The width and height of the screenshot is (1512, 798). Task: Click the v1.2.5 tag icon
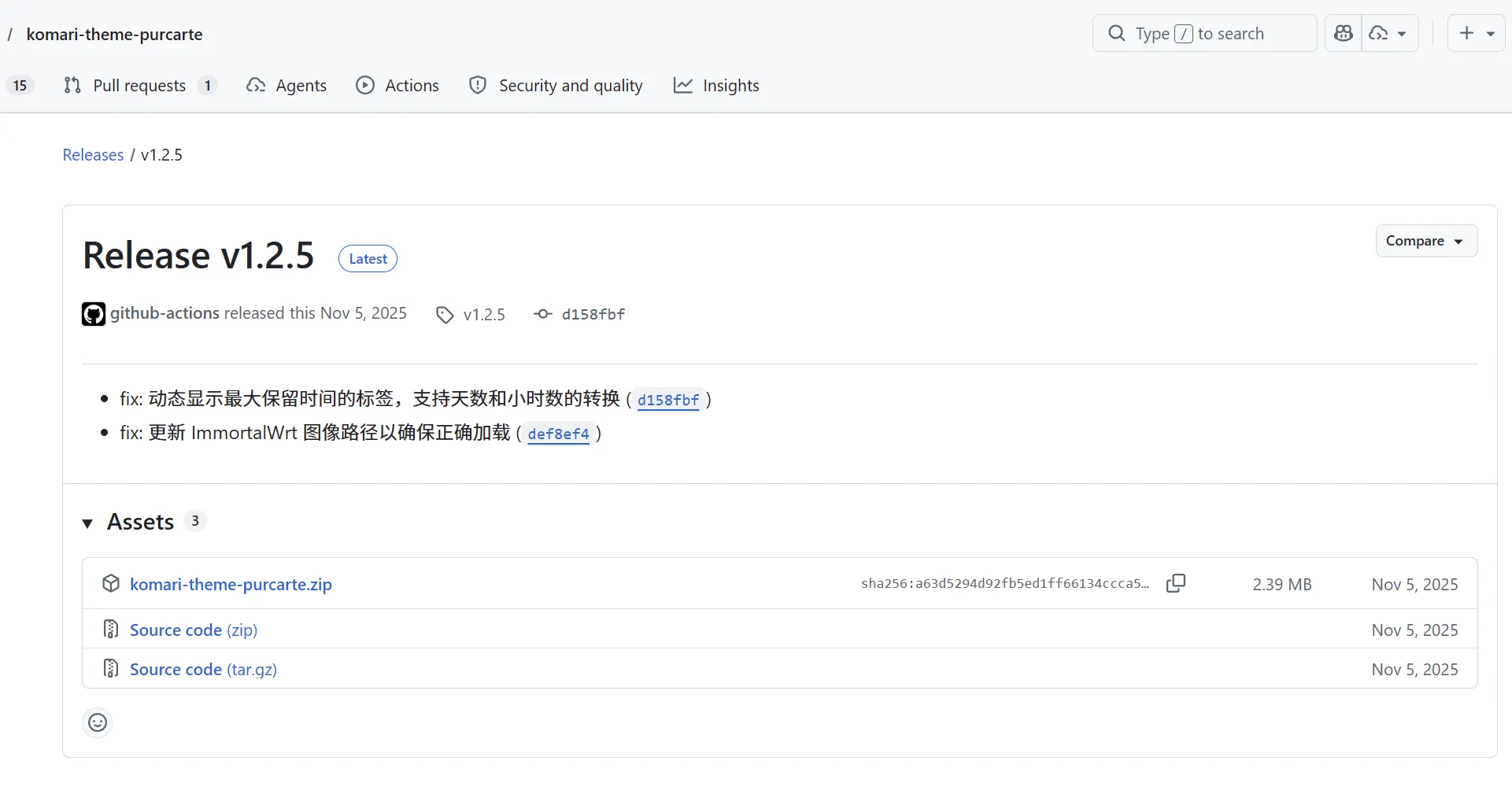(445, 315)
